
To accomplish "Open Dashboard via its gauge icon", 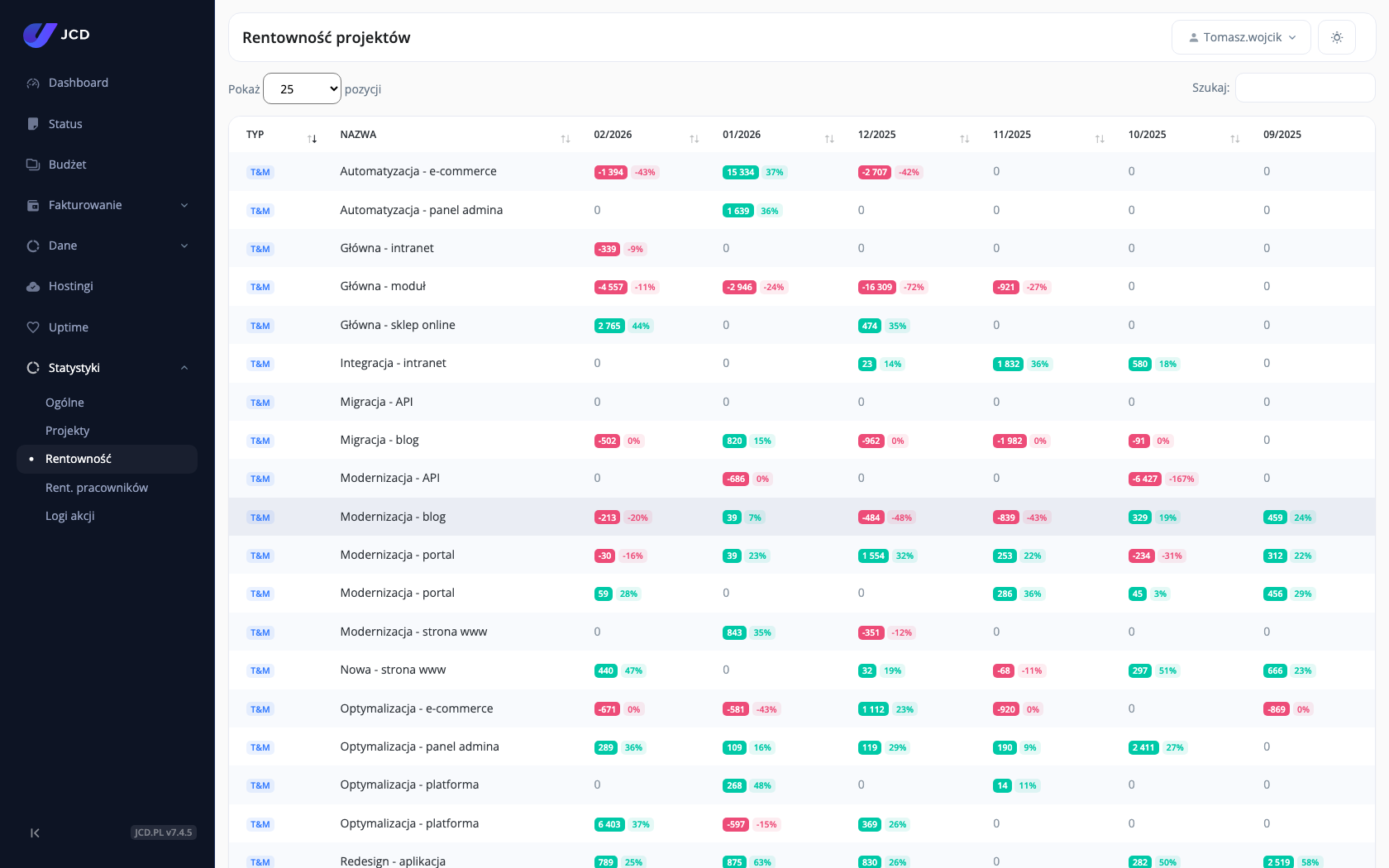I will 33,83.
